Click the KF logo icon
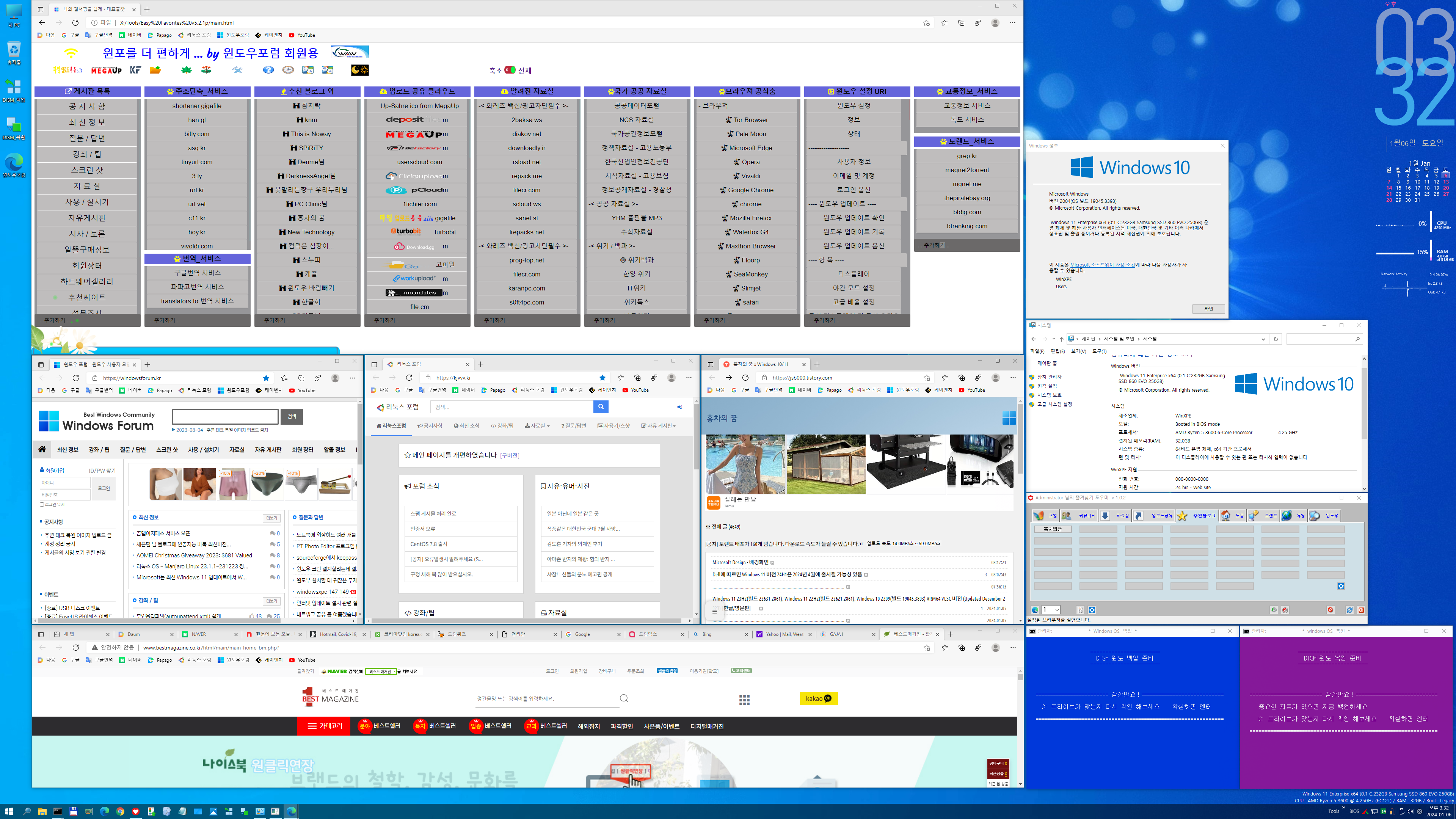The image size is (1456, 819). pyautogui.click(x=135, y=70)
